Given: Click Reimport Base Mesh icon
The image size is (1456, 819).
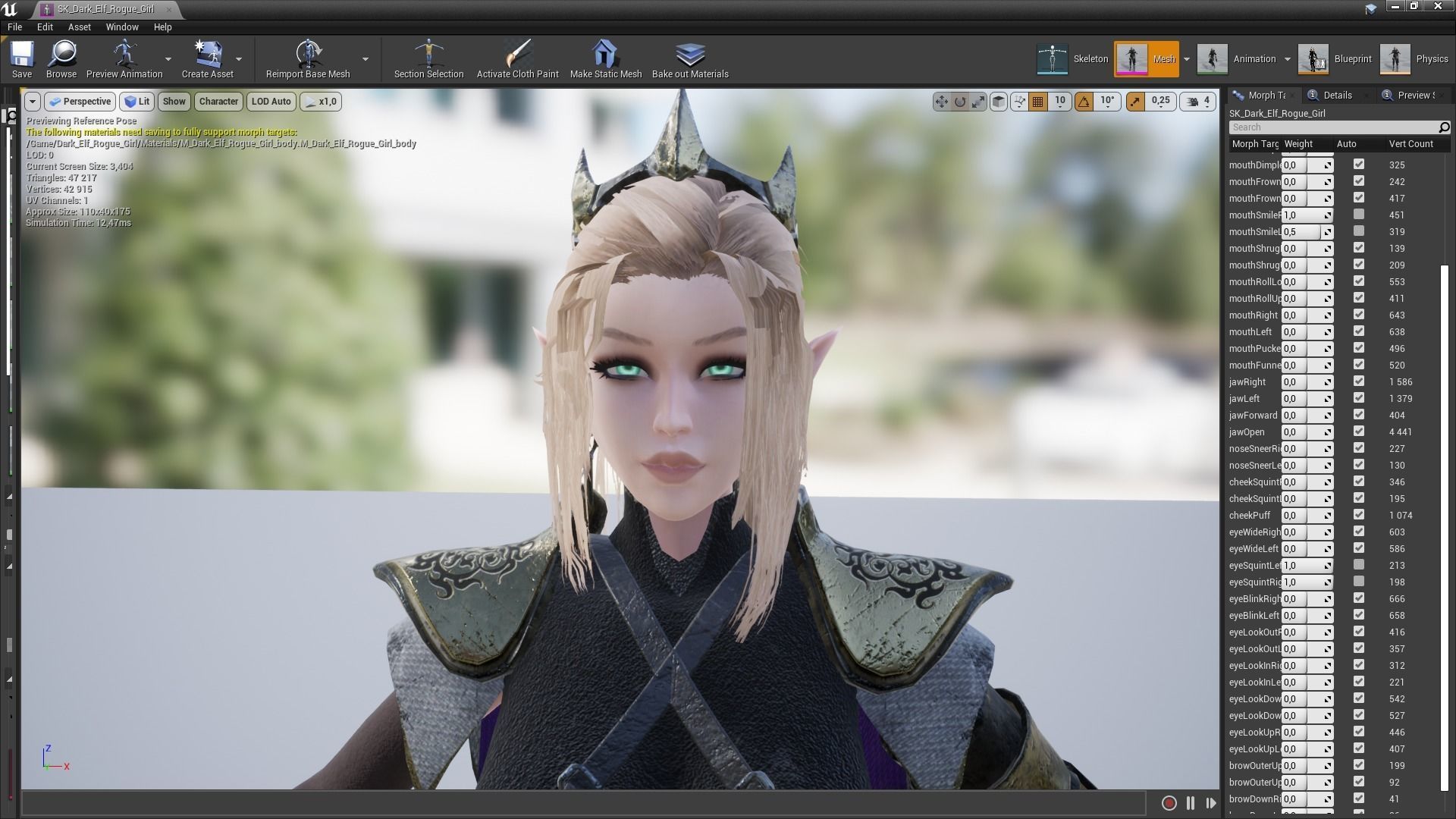Looking at the screenshot, I should click(308, 58).
